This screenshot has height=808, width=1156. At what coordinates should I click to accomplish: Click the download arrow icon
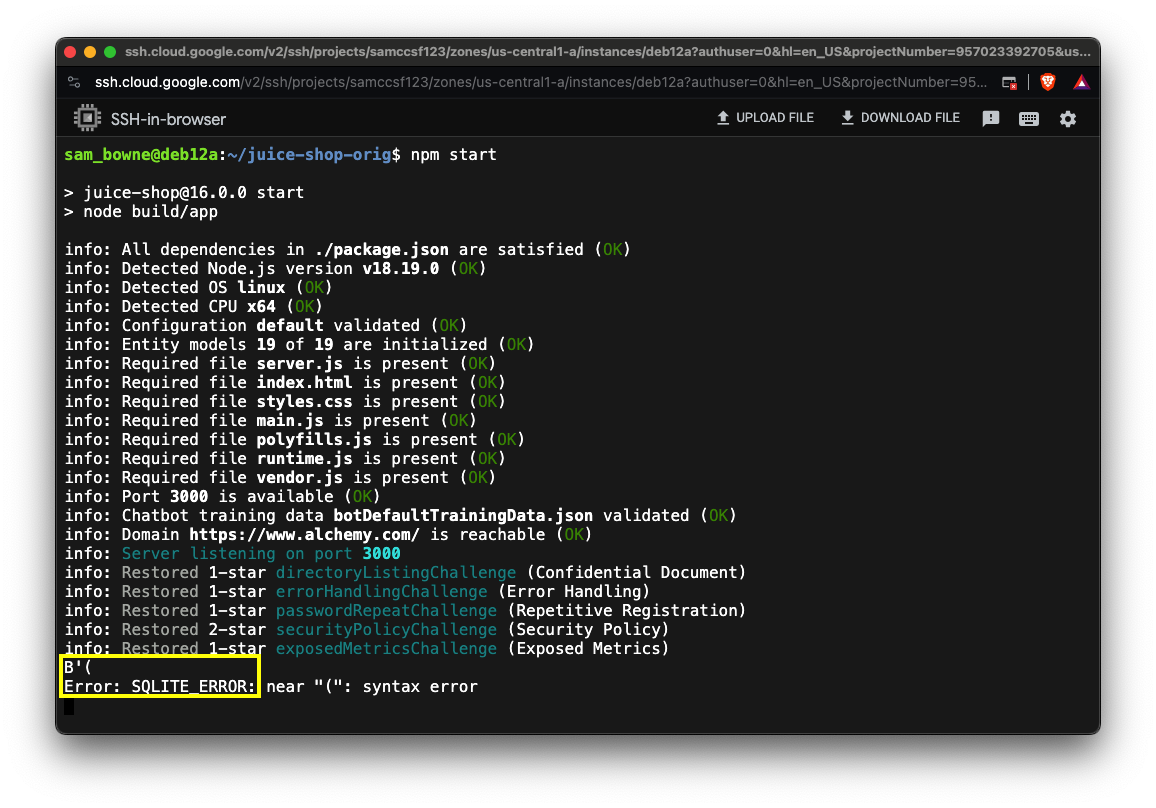(847, 118)
